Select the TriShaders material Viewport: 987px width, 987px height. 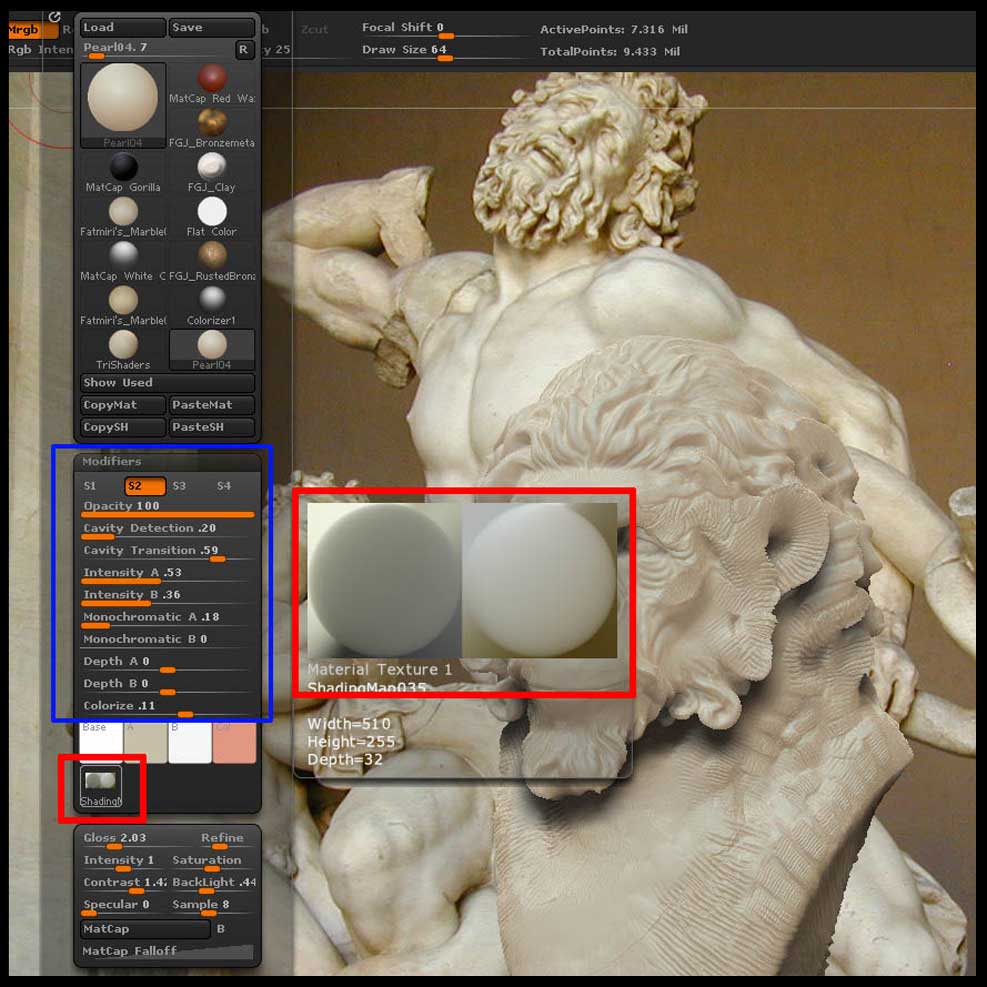tap(122, 345)
